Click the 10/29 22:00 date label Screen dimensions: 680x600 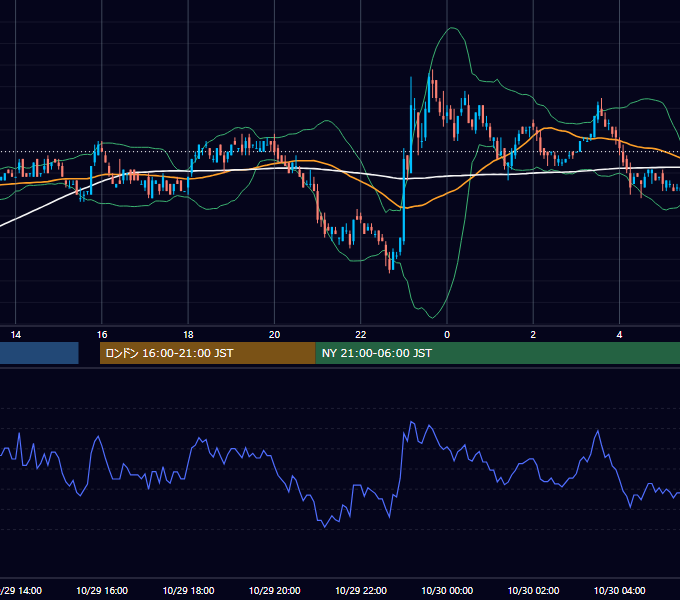coord(361,590)
